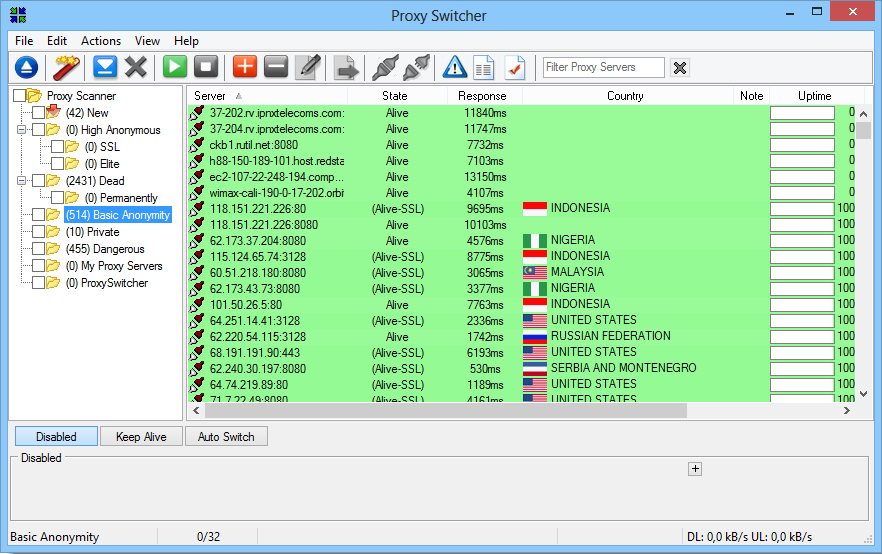Check the (0) Elite folder checkbox
882x554 pixels.
click(x=57, y=164)
